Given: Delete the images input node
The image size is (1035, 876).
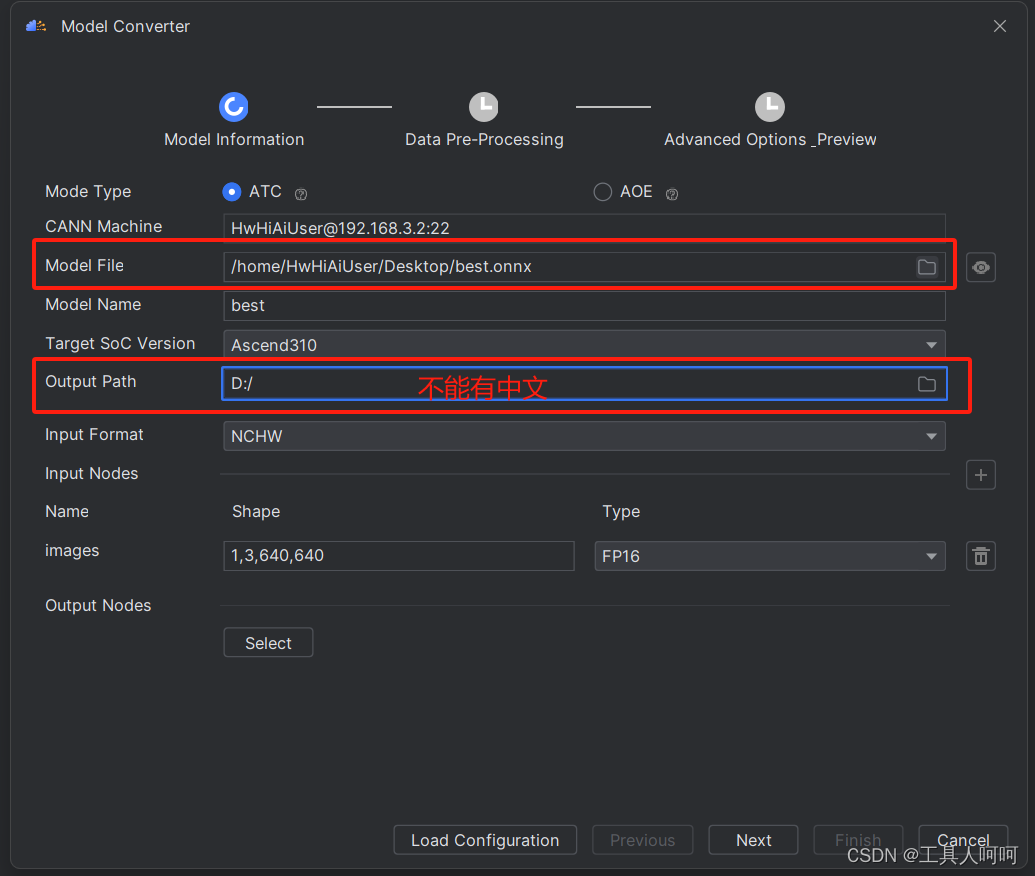Looking at the screenshot, I should pyautogui.click(x=981, y=556).
